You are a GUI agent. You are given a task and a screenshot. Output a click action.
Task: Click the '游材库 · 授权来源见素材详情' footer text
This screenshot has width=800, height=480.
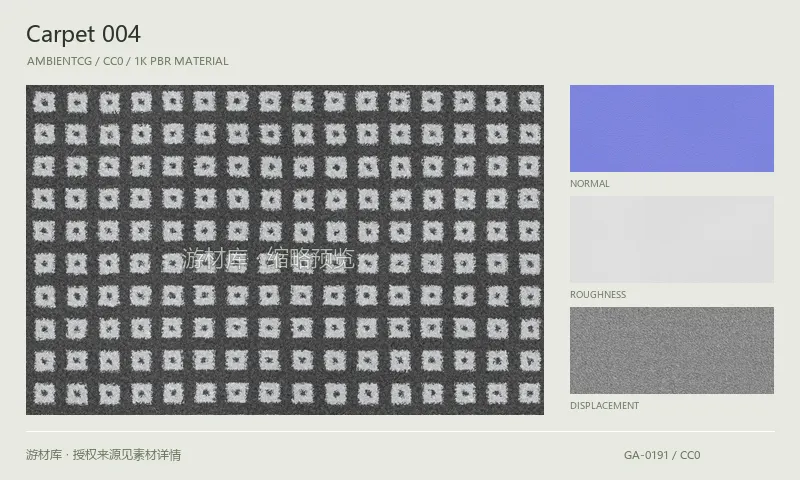coord(104,454)
